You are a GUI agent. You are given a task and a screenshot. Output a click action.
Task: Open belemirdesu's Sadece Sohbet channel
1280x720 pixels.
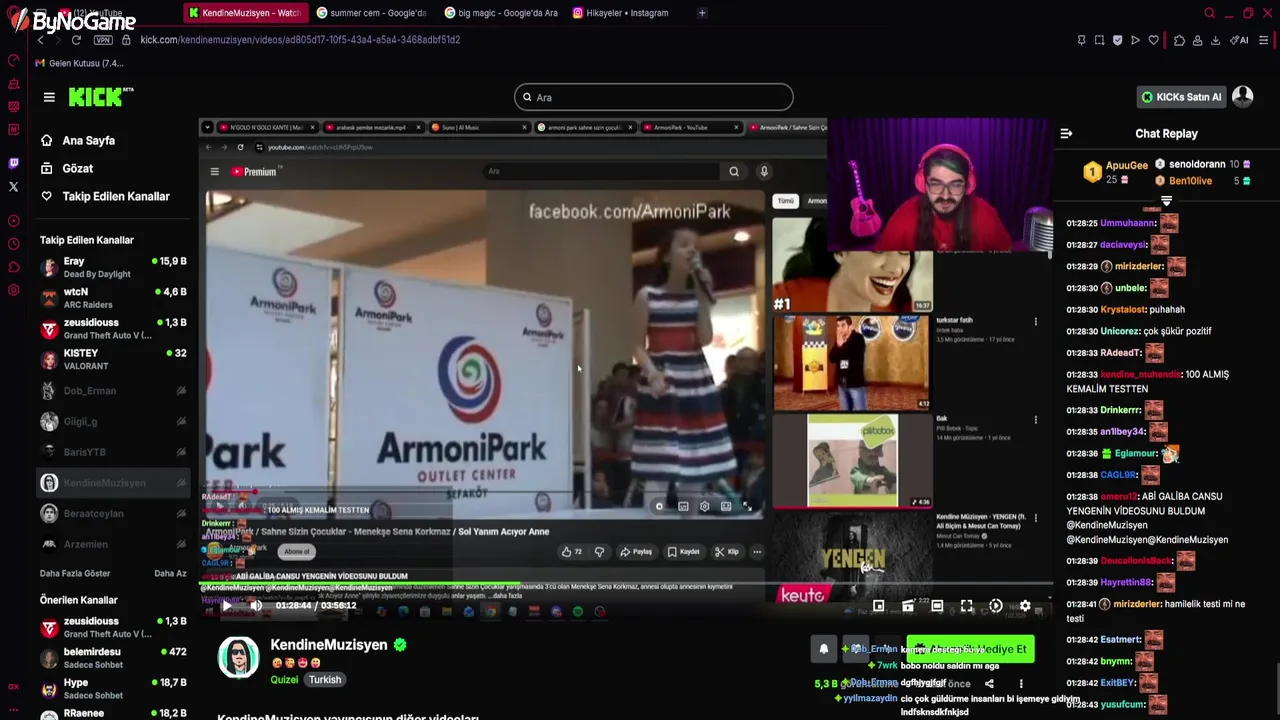(x=113, y=658)
